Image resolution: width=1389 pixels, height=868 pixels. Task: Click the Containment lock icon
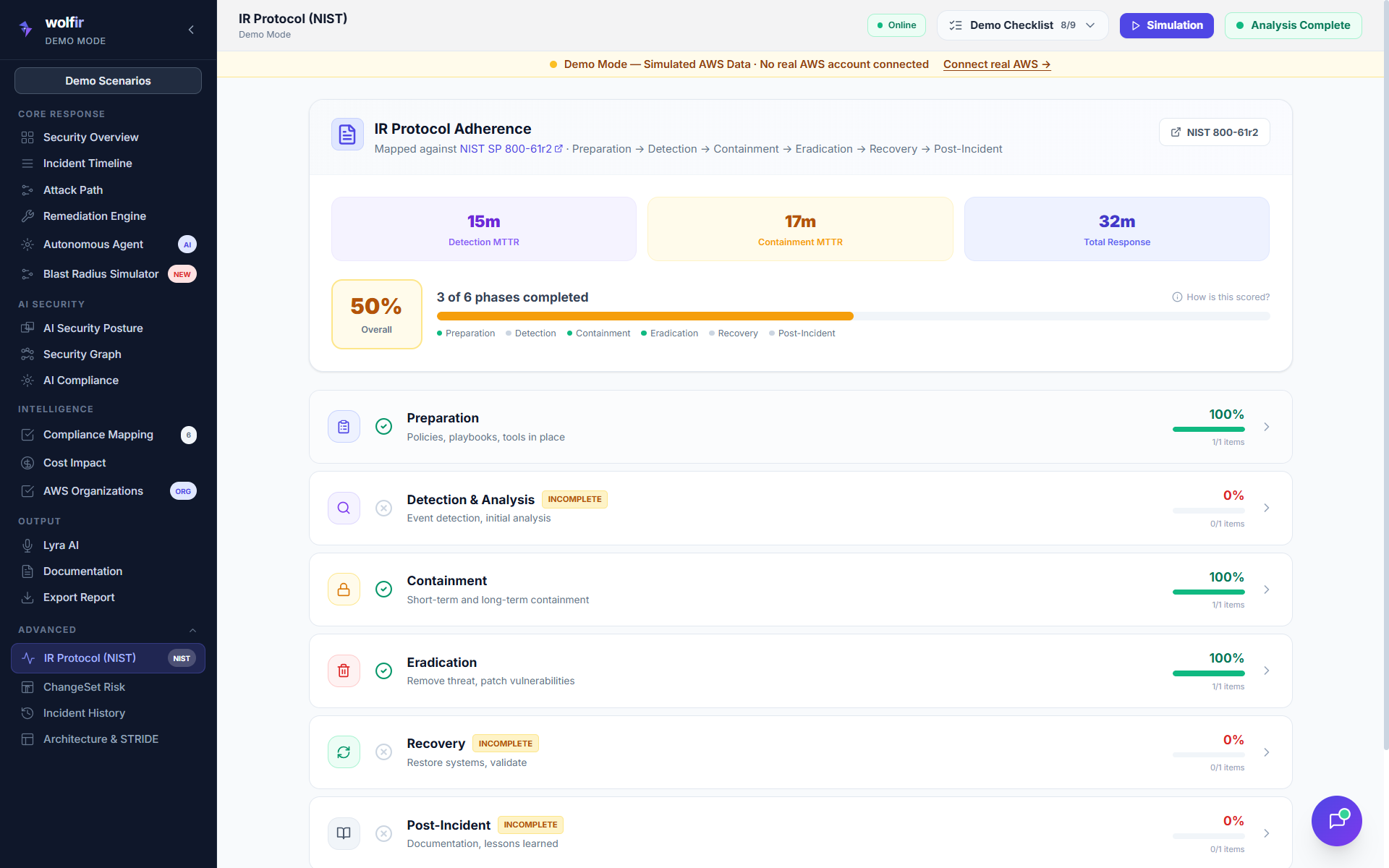click(344, 590)
